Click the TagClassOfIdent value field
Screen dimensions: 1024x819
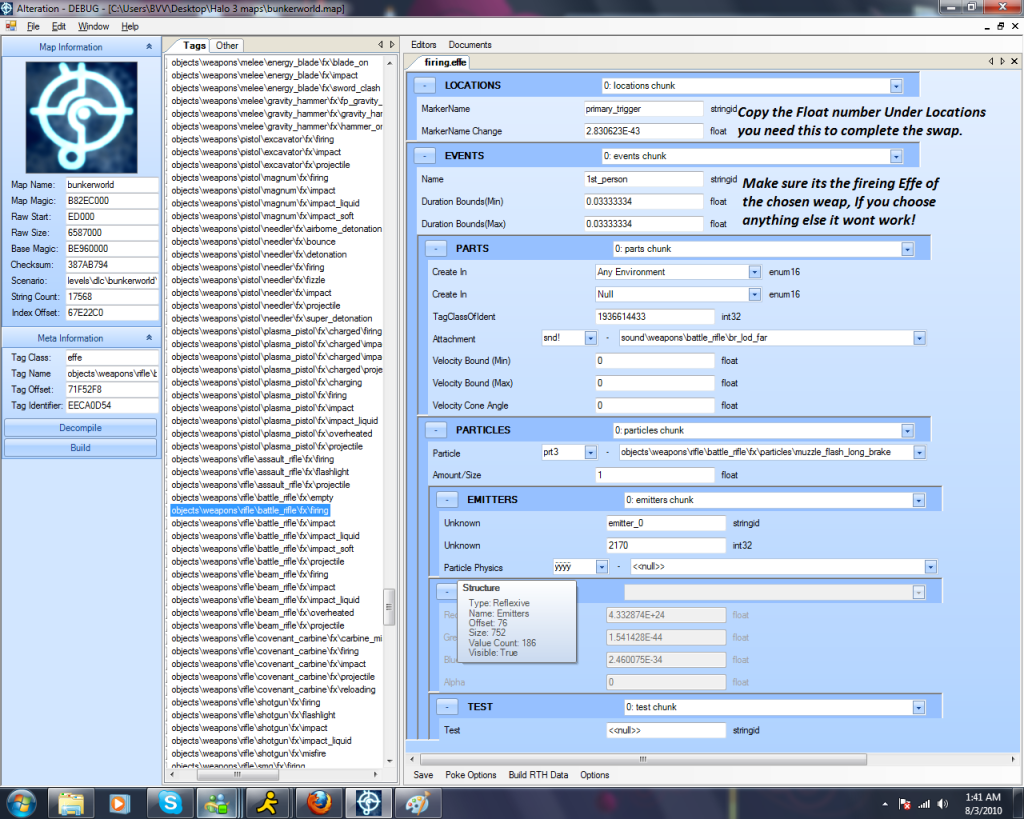click(654, 317)
